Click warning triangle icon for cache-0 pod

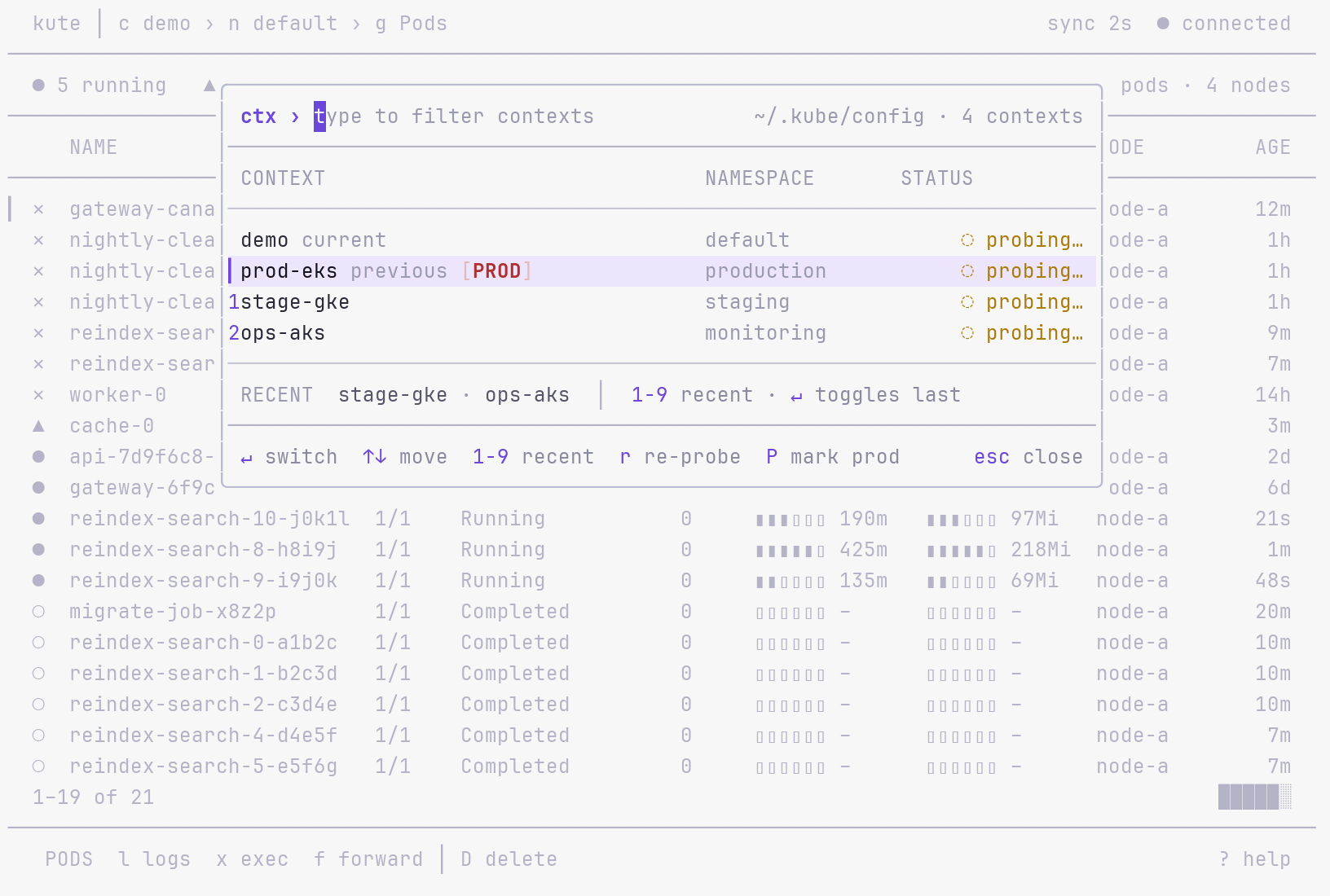(x=38, y=426)
